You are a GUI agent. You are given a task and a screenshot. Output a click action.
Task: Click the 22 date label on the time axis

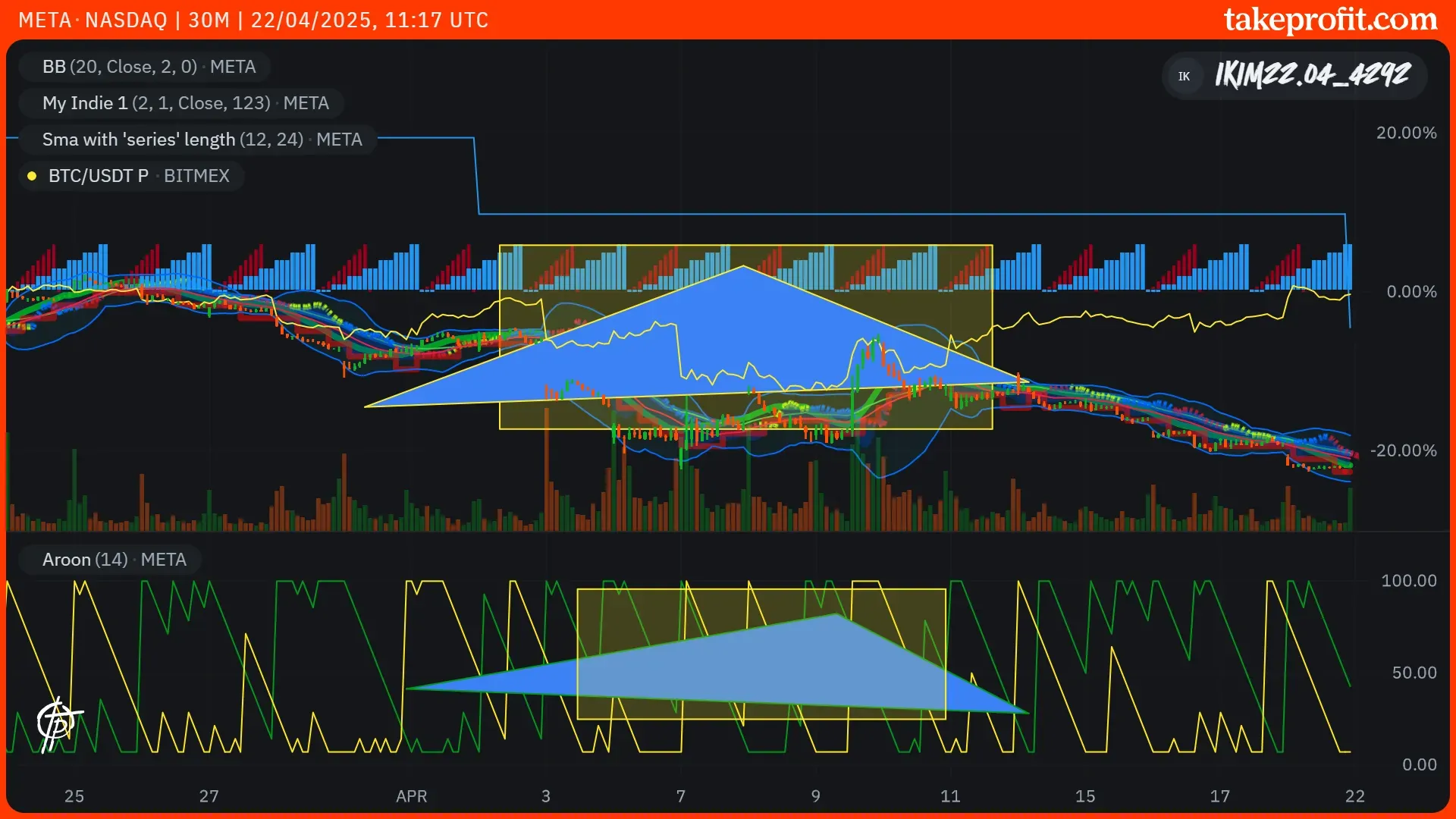click(x=1354, y=796)
